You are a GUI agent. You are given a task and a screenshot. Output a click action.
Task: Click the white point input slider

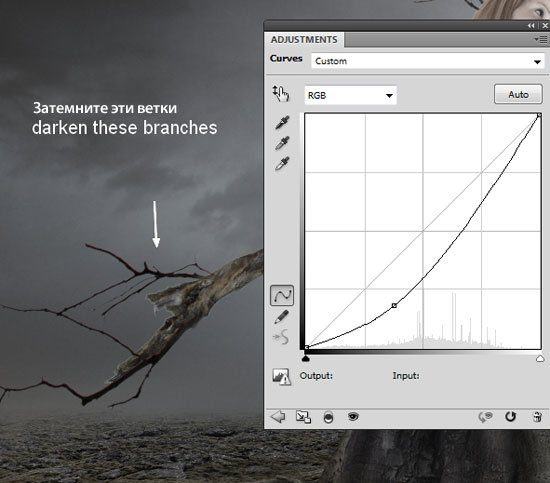pos(540,358)
